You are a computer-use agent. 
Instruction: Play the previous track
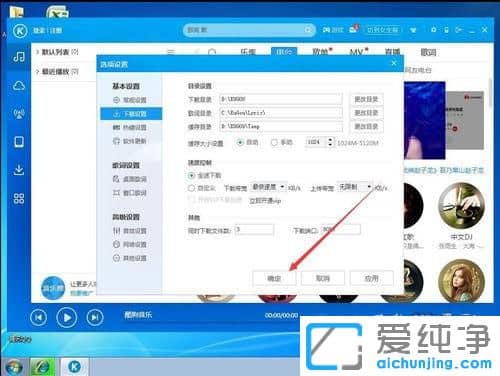coord(39,317)
